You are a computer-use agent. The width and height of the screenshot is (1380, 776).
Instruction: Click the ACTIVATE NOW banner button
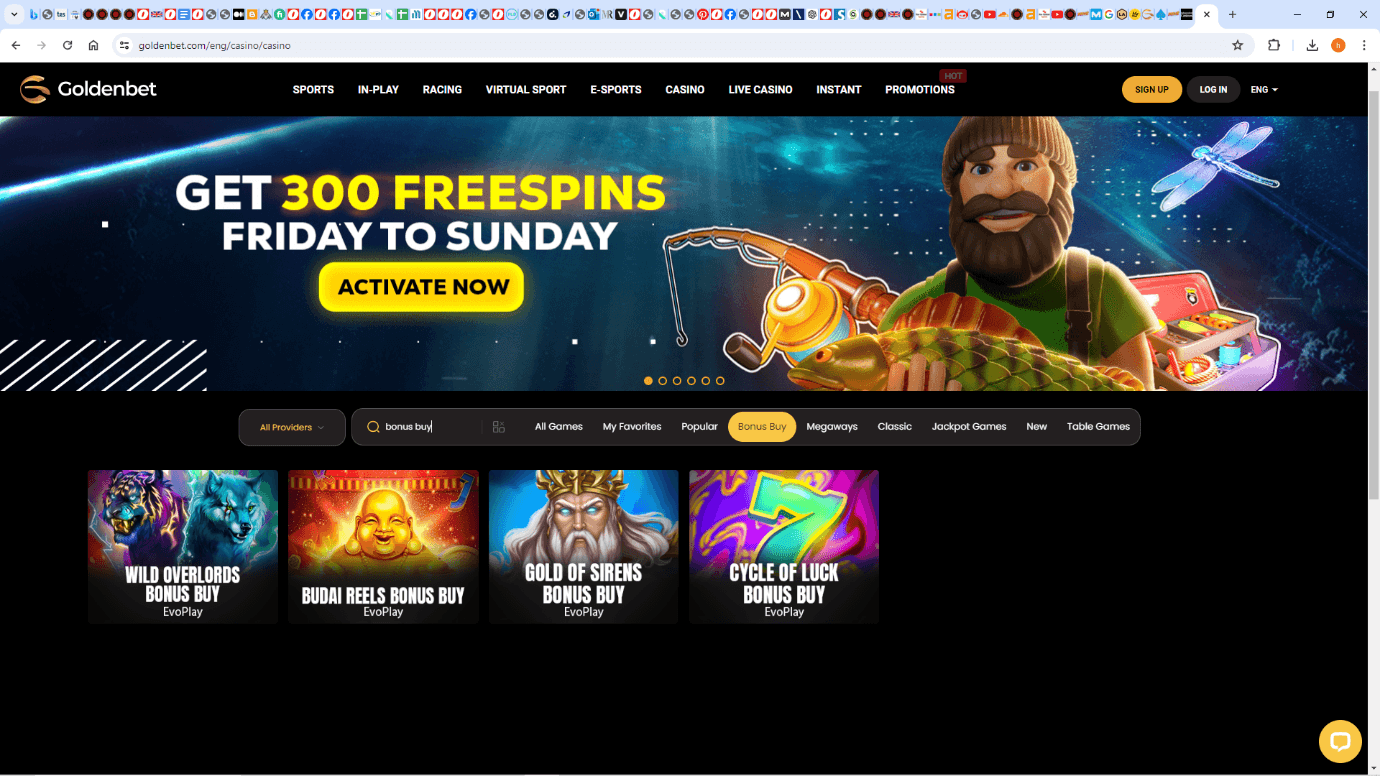point(422,287)
